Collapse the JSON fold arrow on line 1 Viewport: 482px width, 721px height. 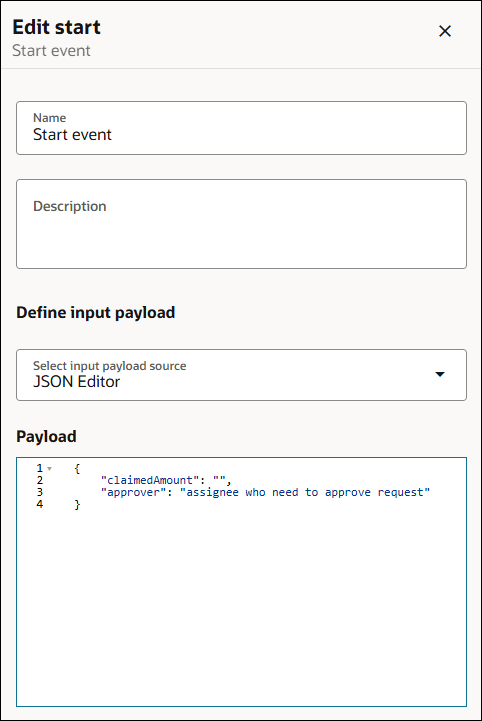click(50, 469)
